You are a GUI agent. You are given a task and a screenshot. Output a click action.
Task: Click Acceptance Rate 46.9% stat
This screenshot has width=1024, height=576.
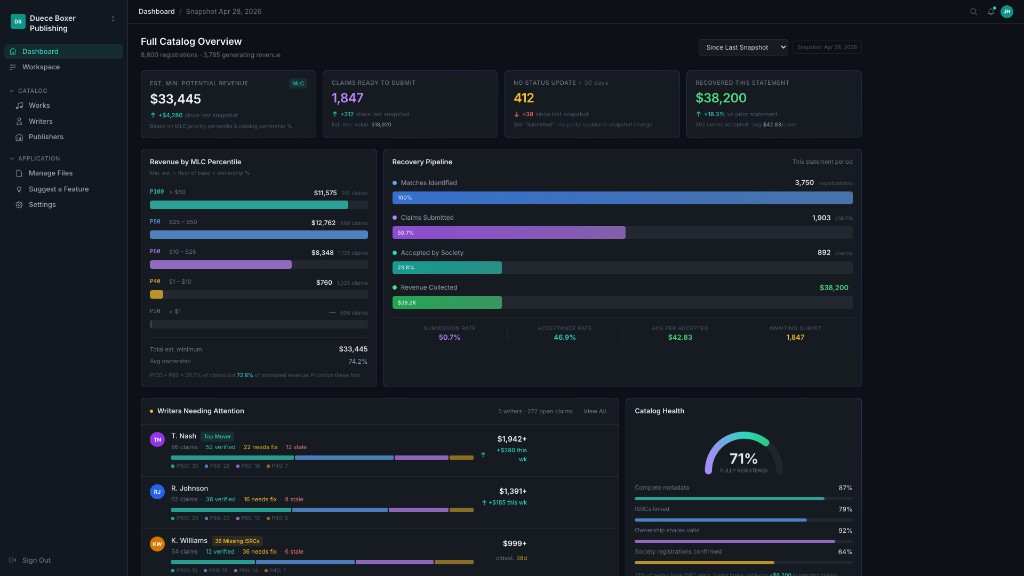click(x=565, y=334)
